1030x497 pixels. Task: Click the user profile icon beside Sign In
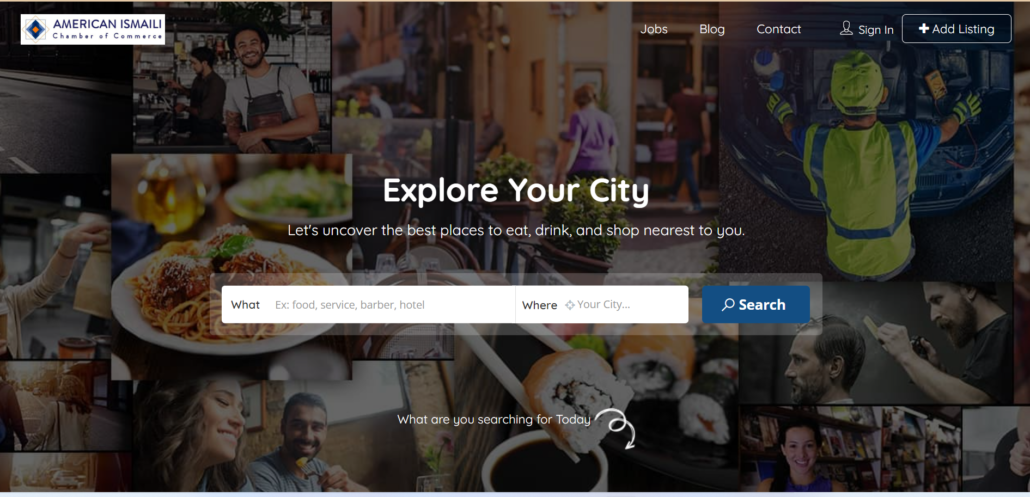[x=846, y=28]
